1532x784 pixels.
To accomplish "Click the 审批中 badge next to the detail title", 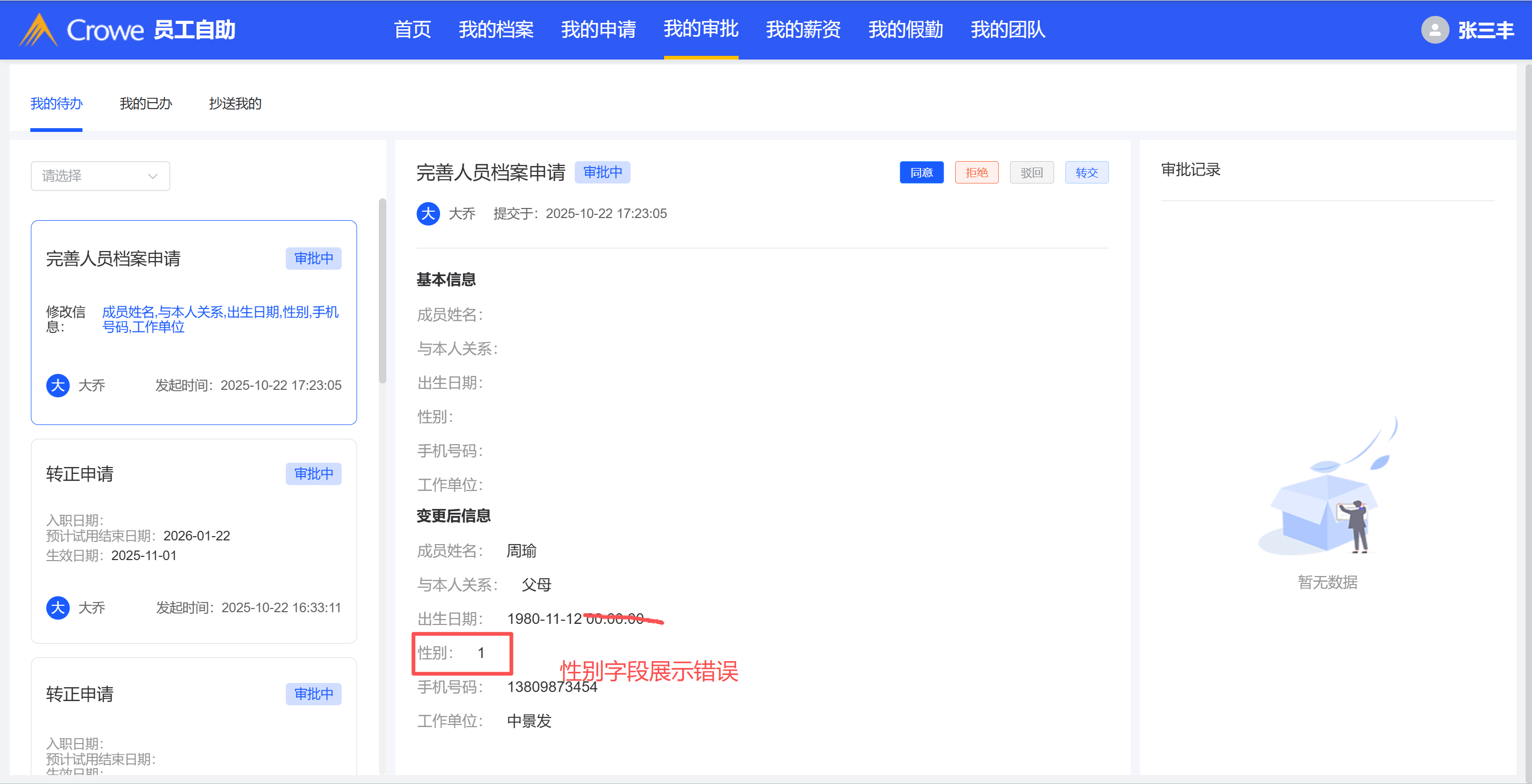I will (x=602, y=172).
